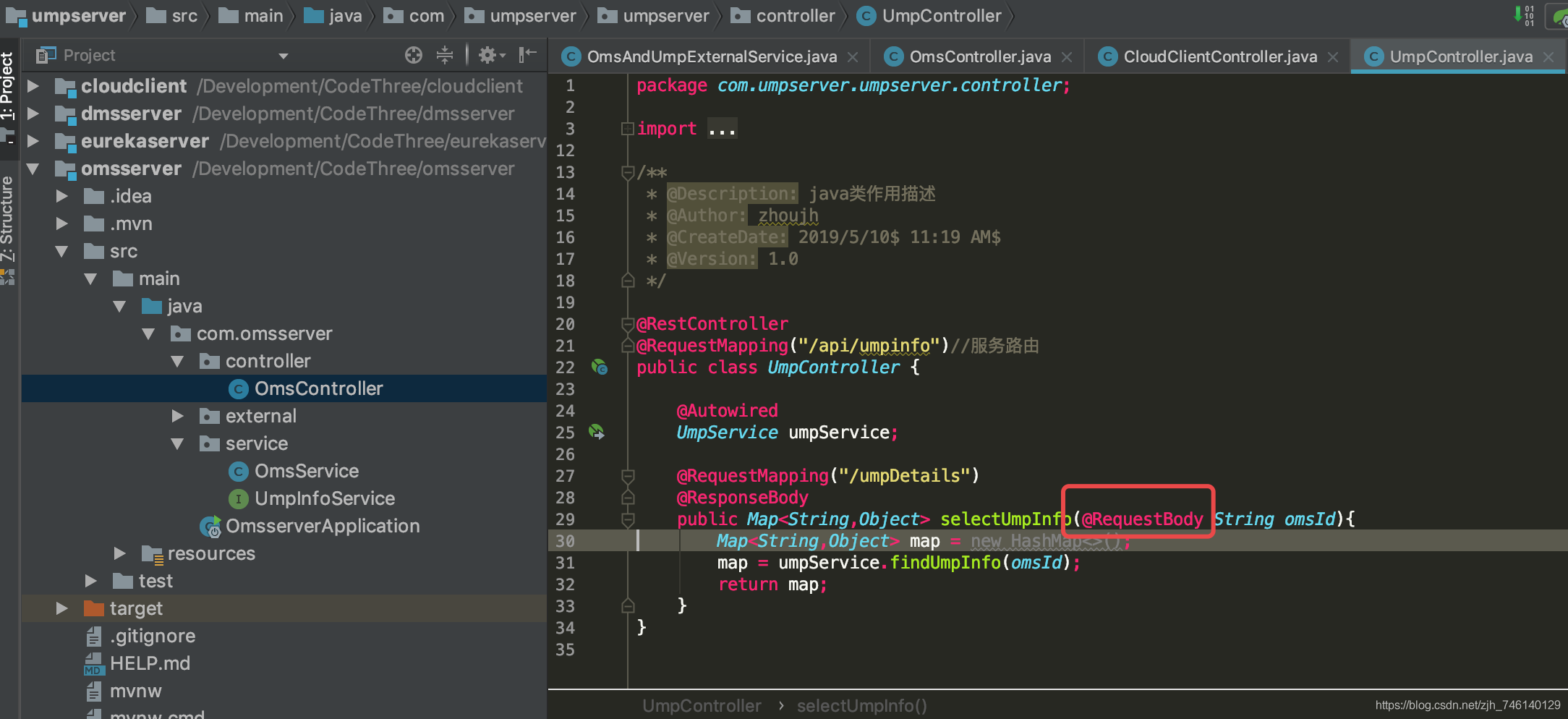This screenshot has width=1568, height=719.
Task: Click the Spring bean gutter icon on line 25
Action: point(595,432)
